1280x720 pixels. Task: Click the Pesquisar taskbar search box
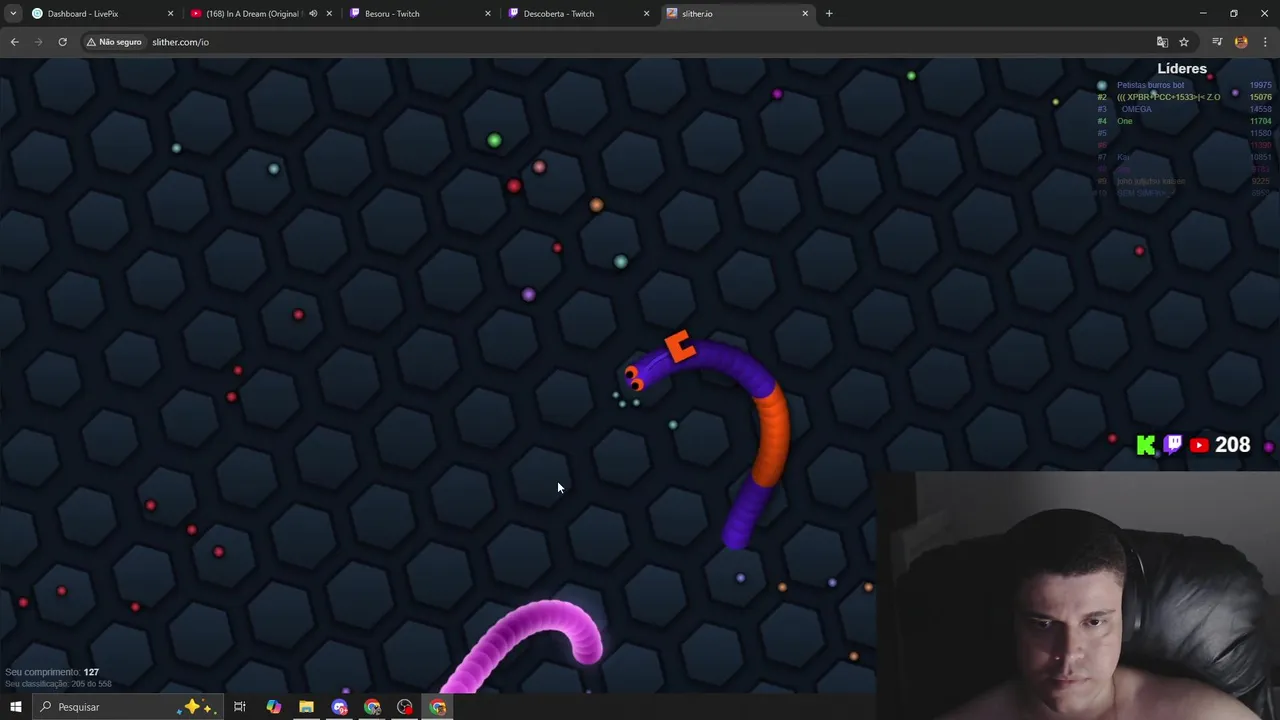click(127, 707)
